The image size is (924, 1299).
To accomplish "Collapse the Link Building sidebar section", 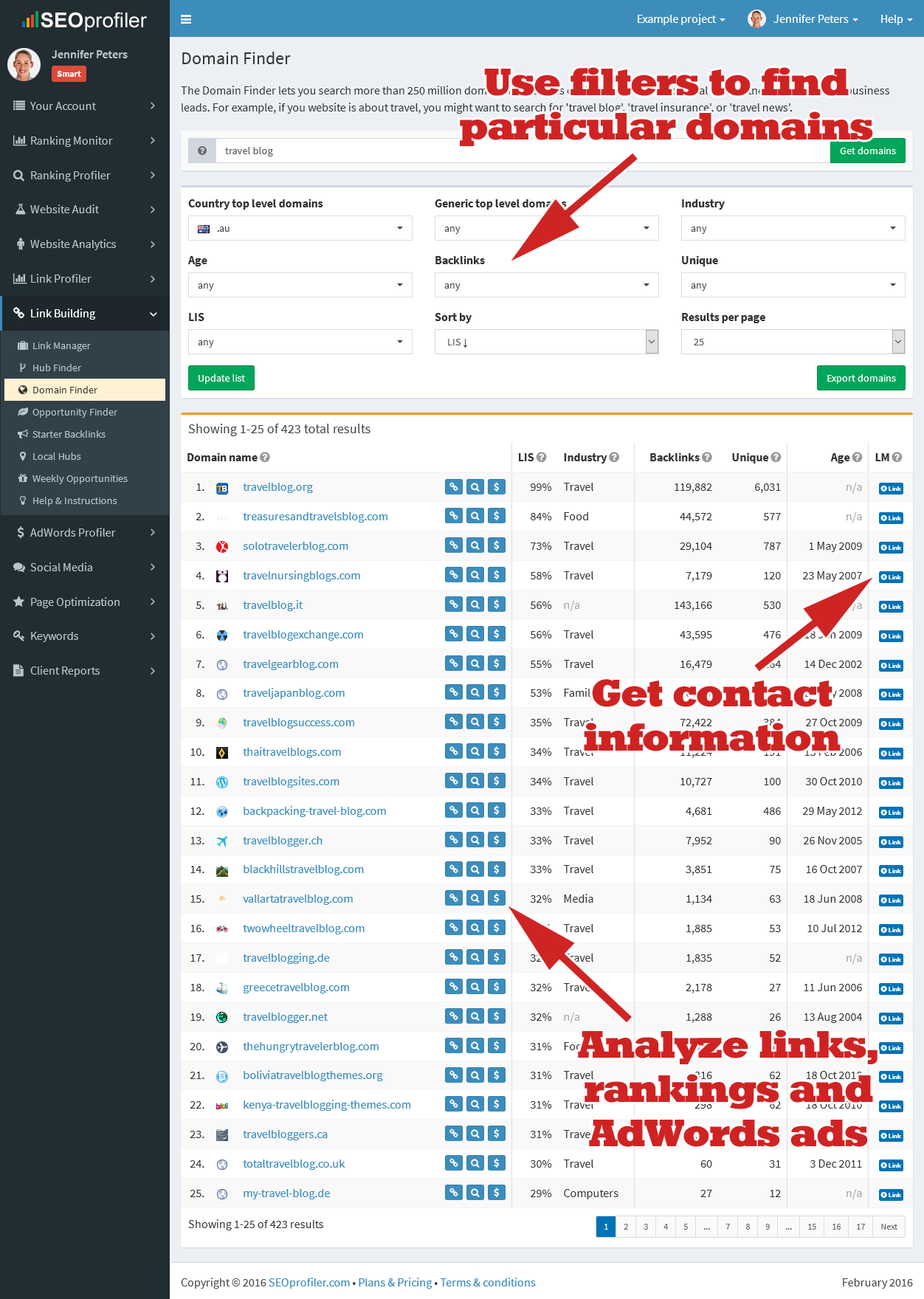I will tap(85, 313).
